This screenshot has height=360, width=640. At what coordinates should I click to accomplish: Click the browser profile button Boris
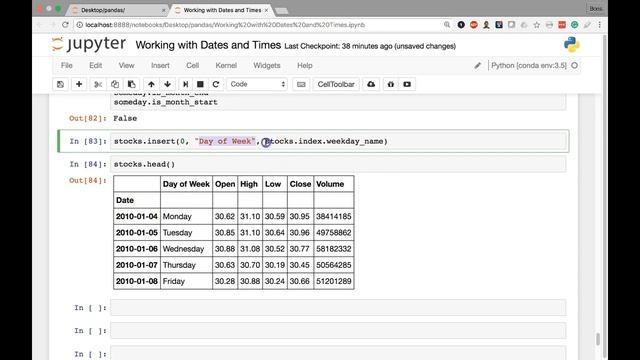click(596, 9)
